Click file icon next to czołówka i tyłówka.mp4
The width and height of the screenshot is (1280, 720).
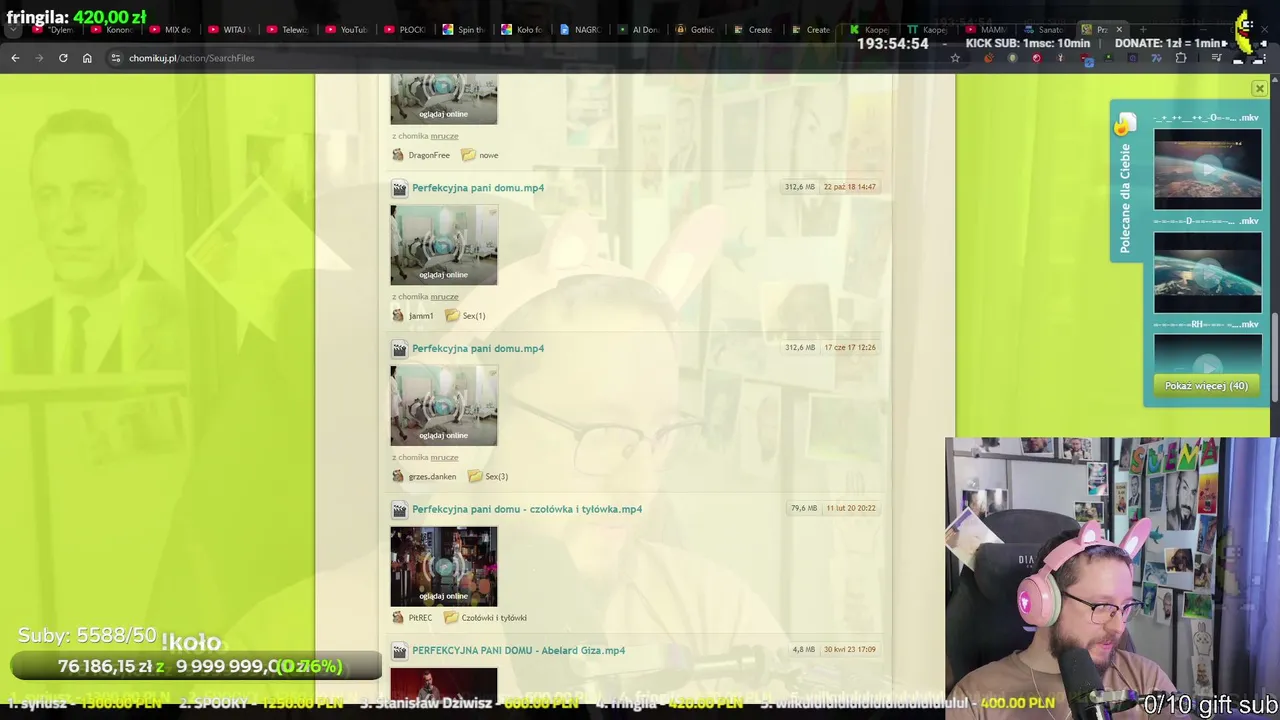pos(399,510)
